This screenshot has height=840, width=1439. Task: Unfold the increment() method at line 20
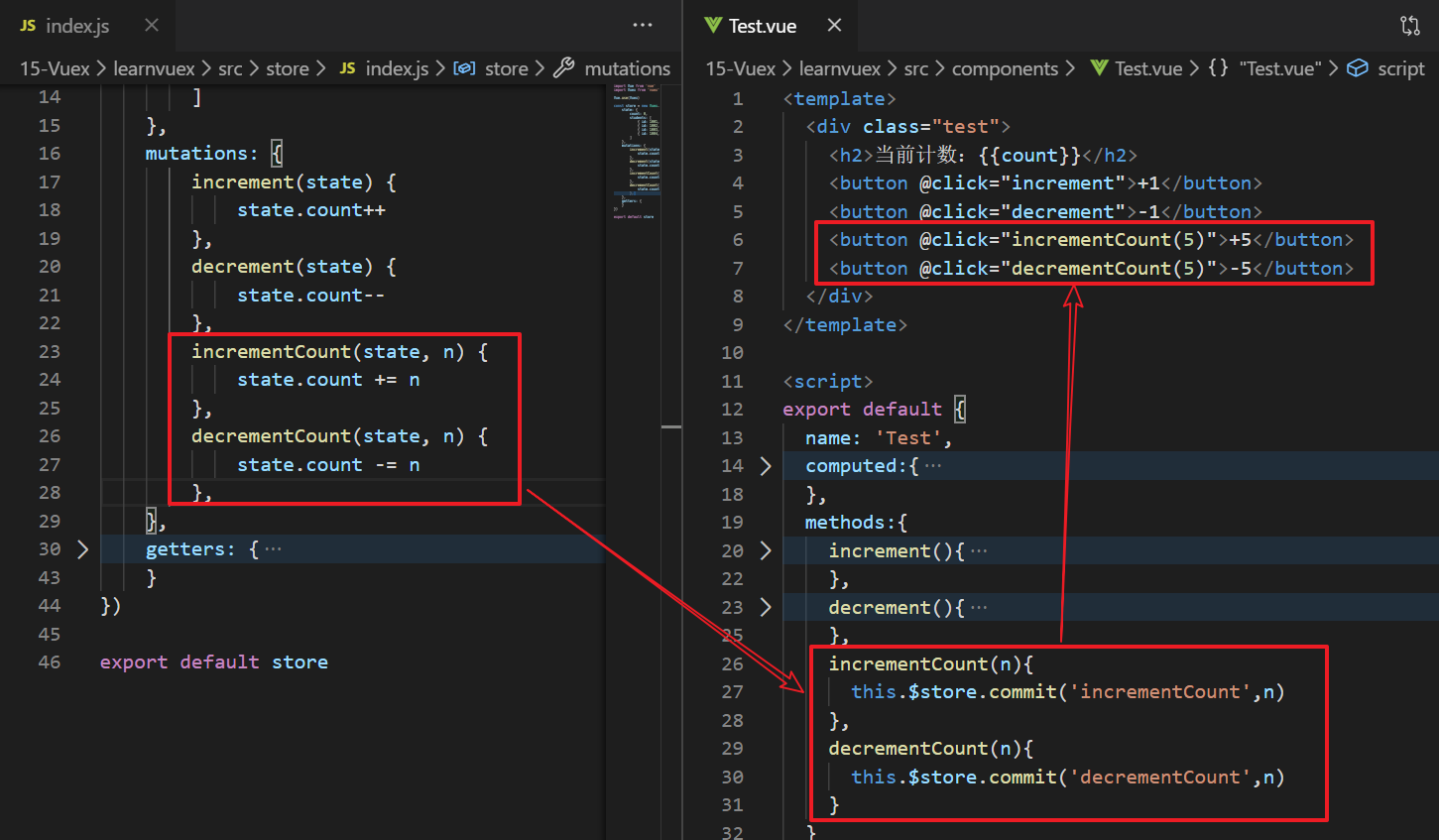pyautogui.click(x=766, y=551)
